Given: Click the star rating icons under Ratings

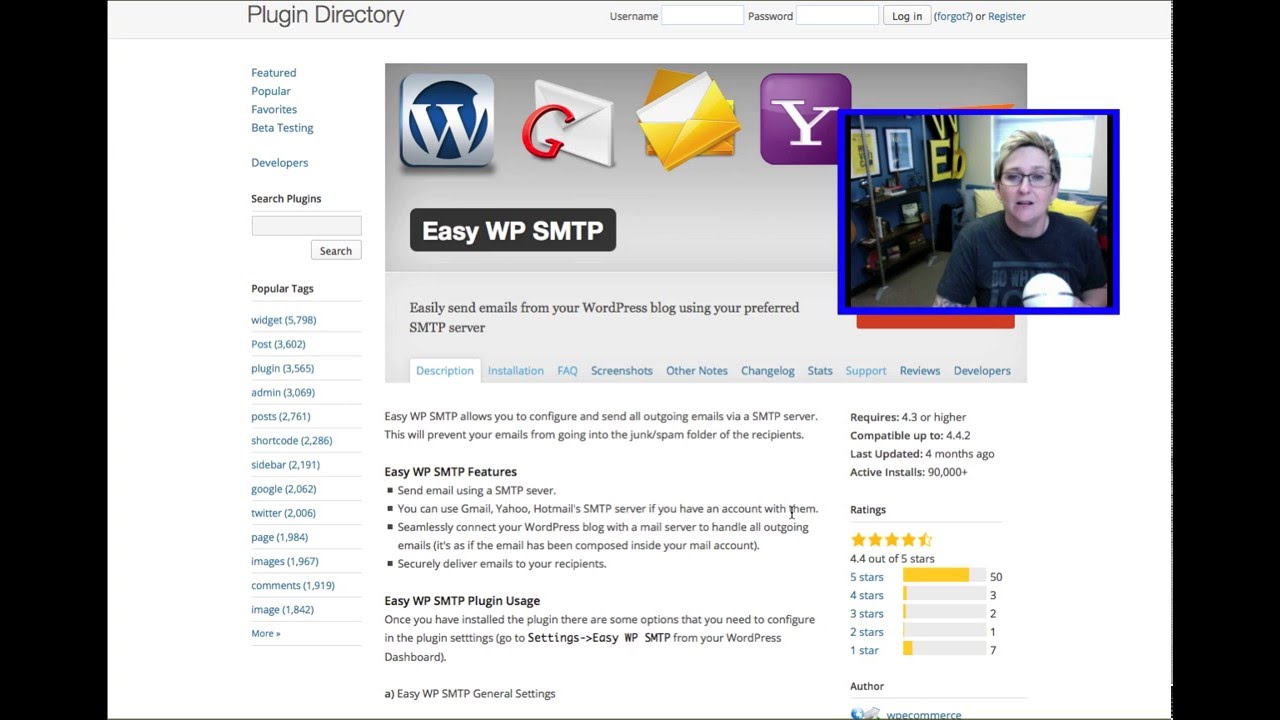Looking at the screenshot, I should [x=891, y=539].
